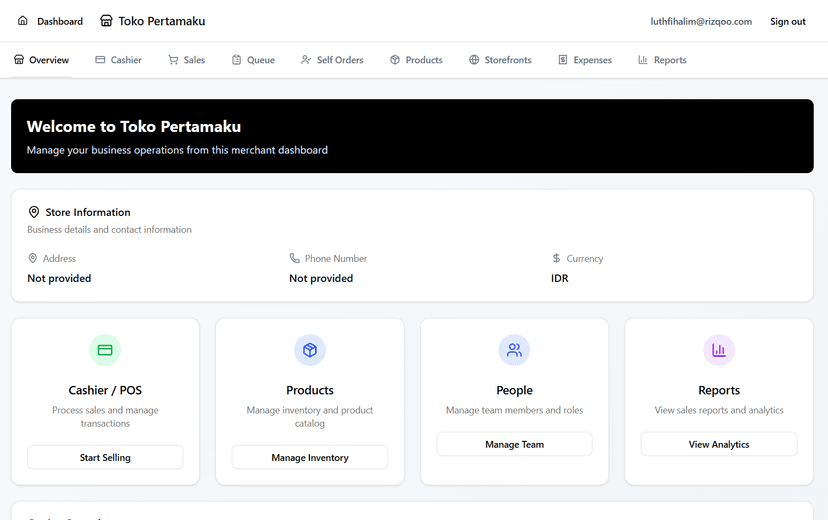The height and width of the screenshot is (520, 828).
Task: Click the Reports card title
Action: point(719,390)
